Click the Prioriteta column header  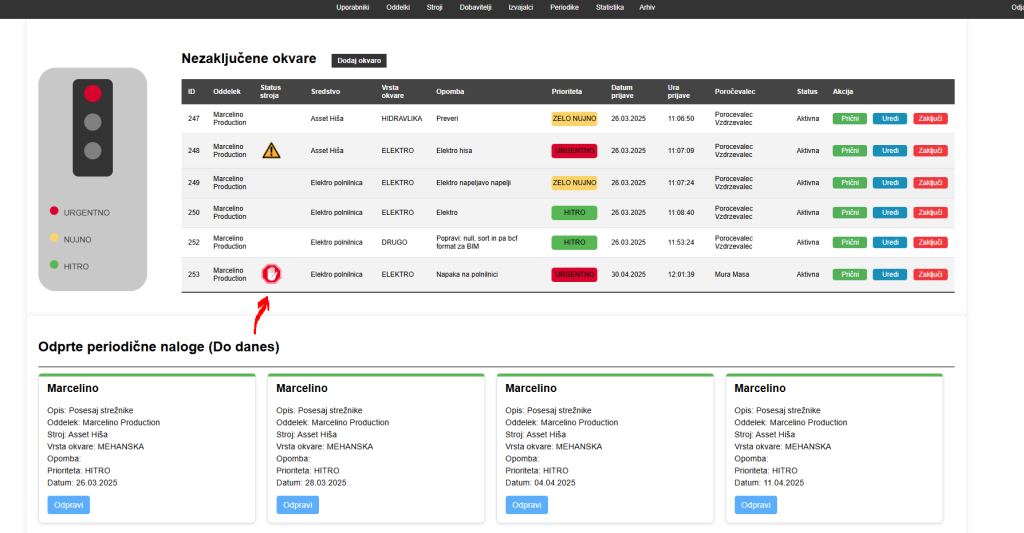(567, 92)
